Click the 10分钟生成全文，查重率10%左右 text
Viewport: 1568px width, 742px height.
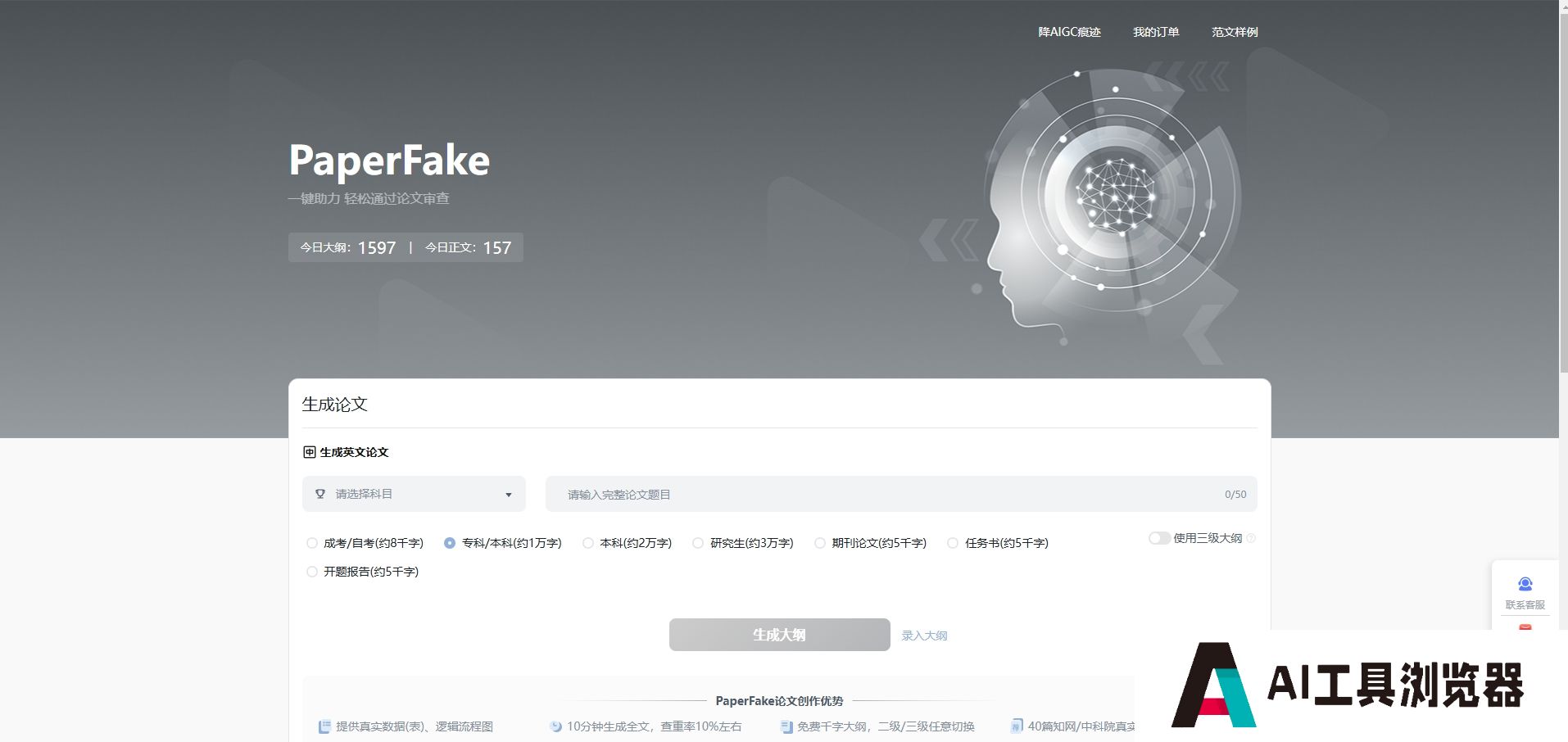(654, 726)
